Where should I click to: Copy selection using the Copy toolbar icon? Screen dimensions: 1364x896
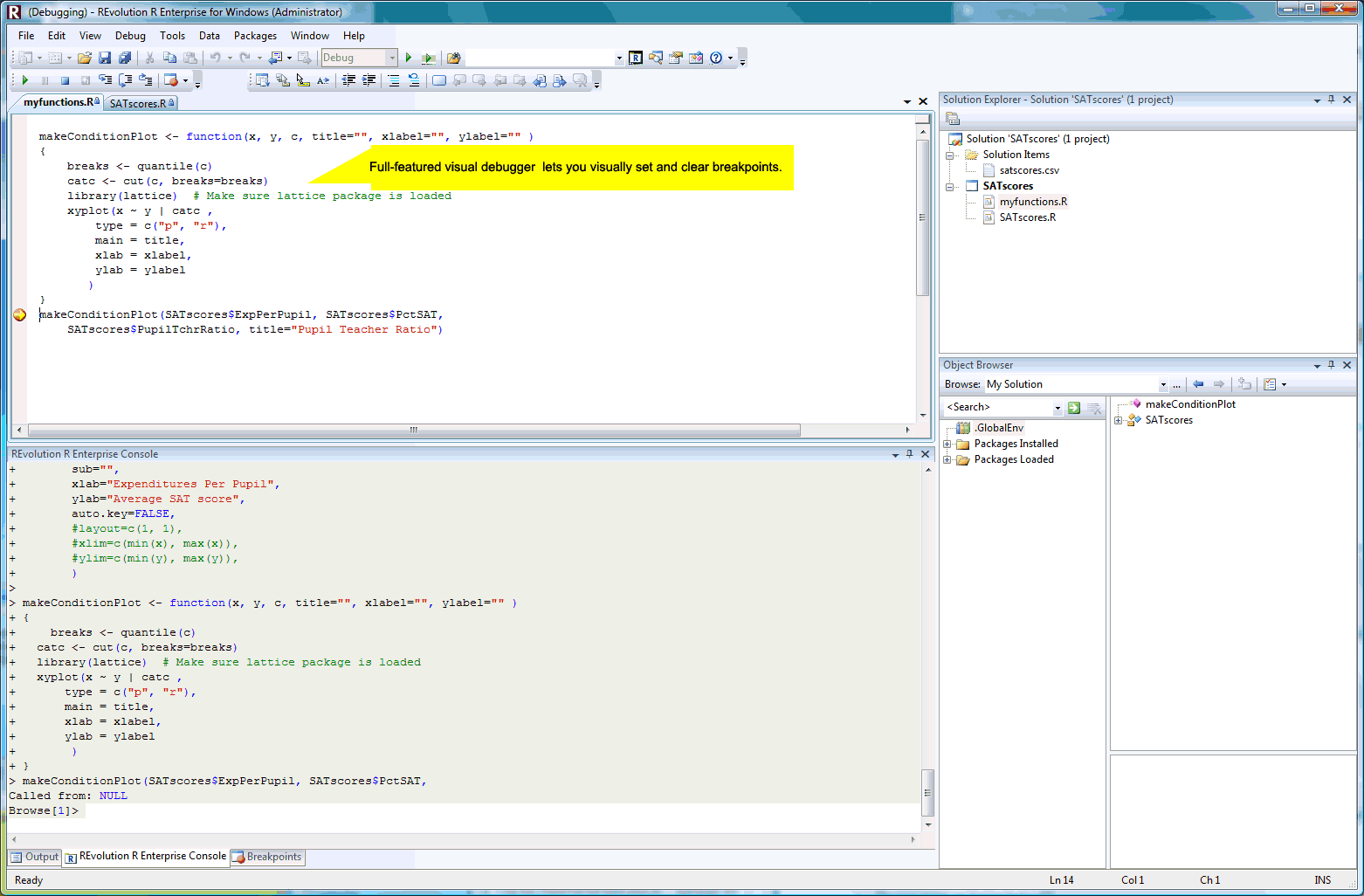point(170,58)
